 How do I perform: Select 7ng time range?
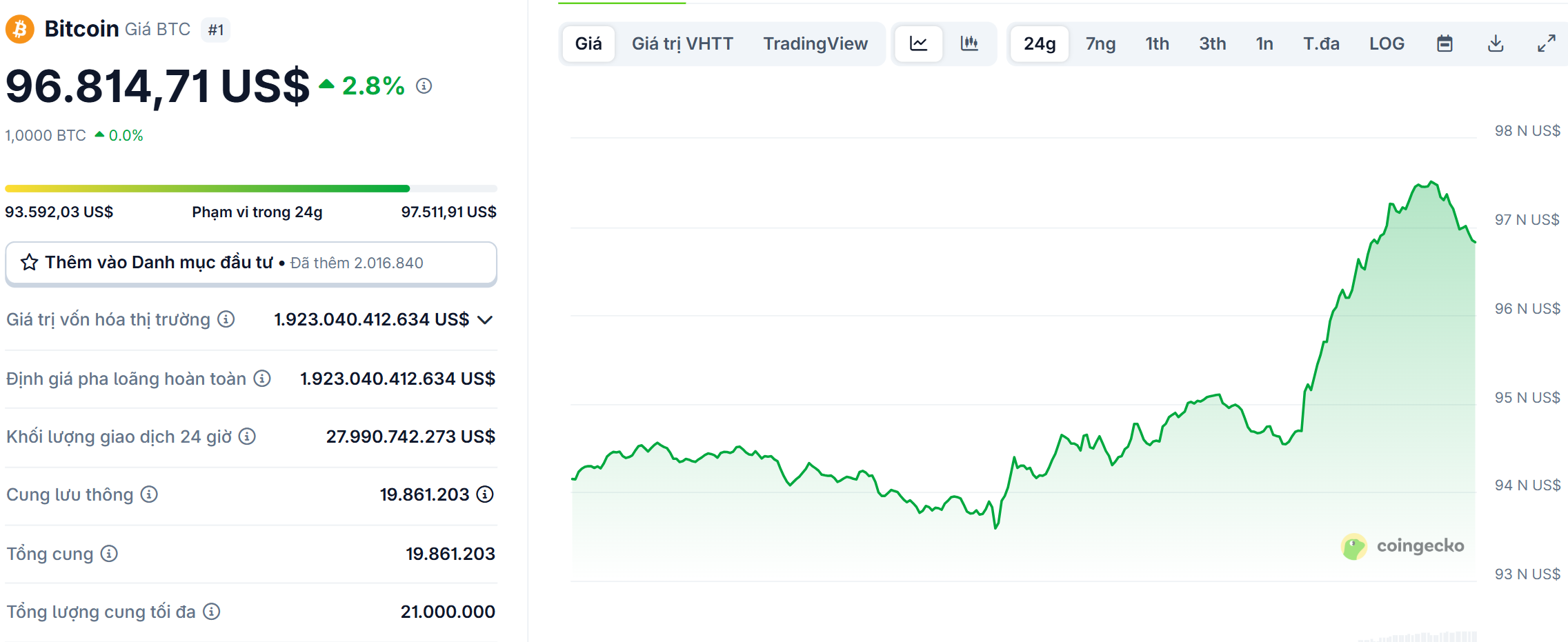point(1100,43)
